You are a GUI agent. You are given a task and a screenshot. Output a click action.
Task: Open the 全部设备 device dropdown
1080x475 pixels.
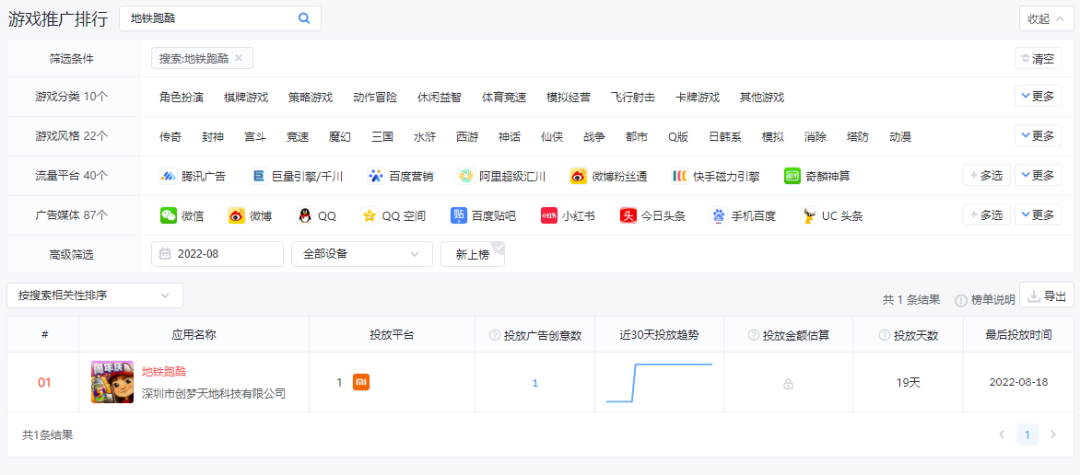pyautogui.click(x=362, y=254)
